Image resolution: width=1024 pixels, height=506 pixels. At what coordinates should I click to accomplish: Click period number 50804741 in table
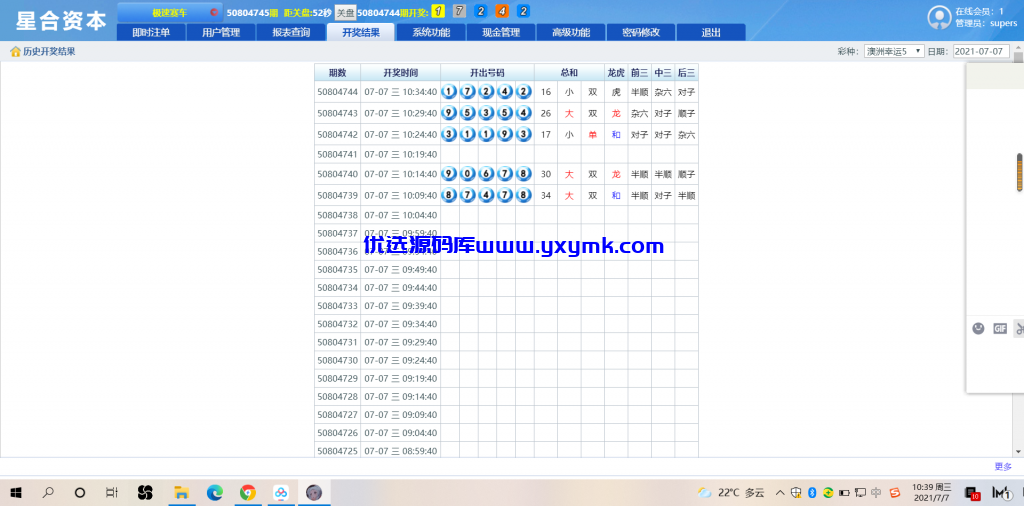(338, 154)
